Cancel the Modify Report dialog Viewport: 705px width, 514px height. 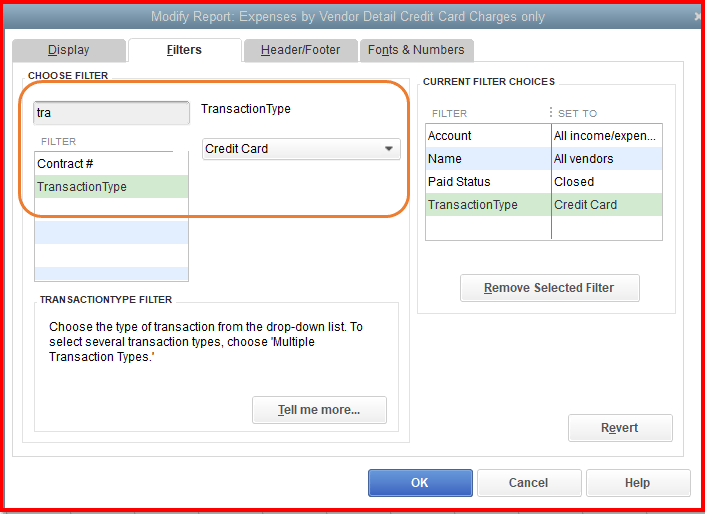click(529, 483)
